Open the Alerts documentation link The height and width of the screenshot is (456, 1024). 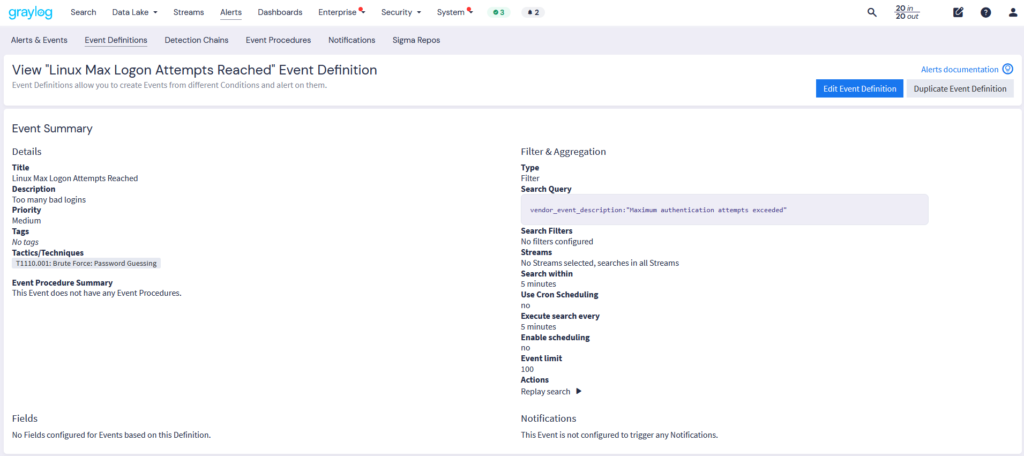(x=959, y=69)
